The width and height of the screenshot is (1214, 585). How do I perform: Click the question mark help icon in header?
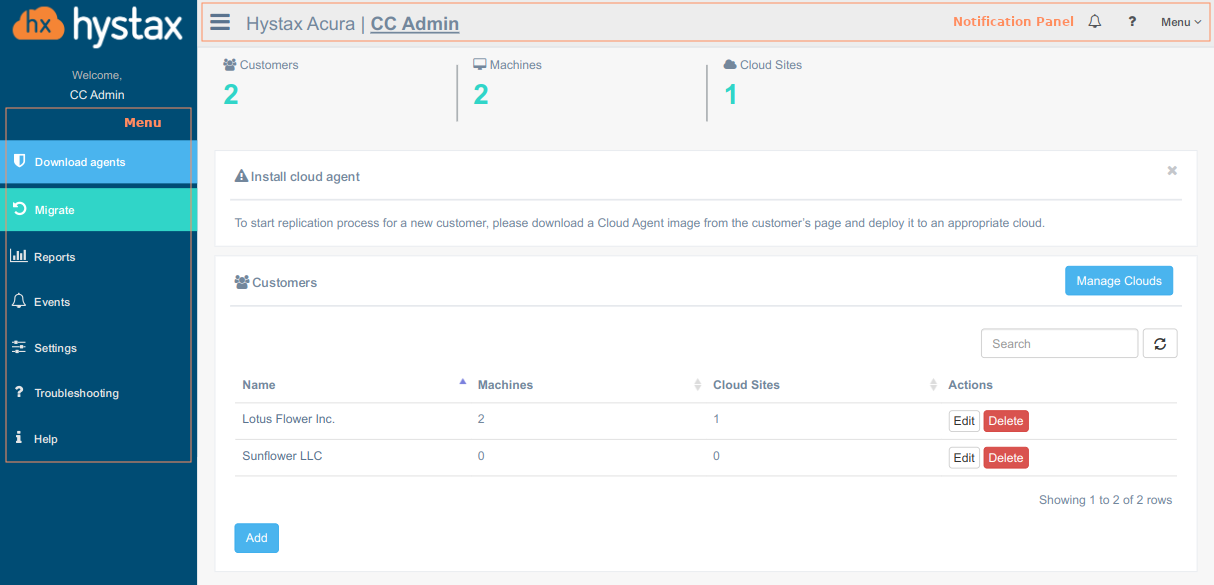1132,22
